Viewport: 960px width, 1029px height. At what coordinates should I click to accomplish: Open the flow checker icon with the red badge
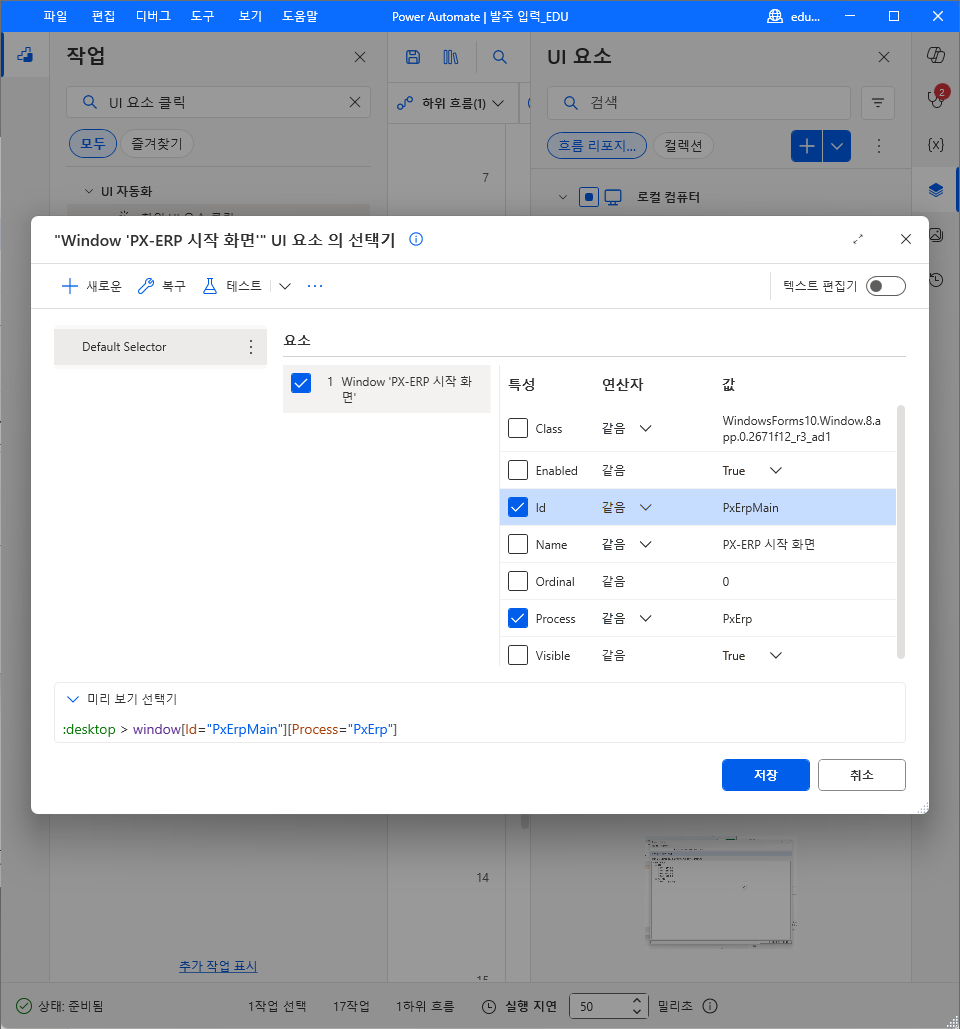(x=936, y=98)
